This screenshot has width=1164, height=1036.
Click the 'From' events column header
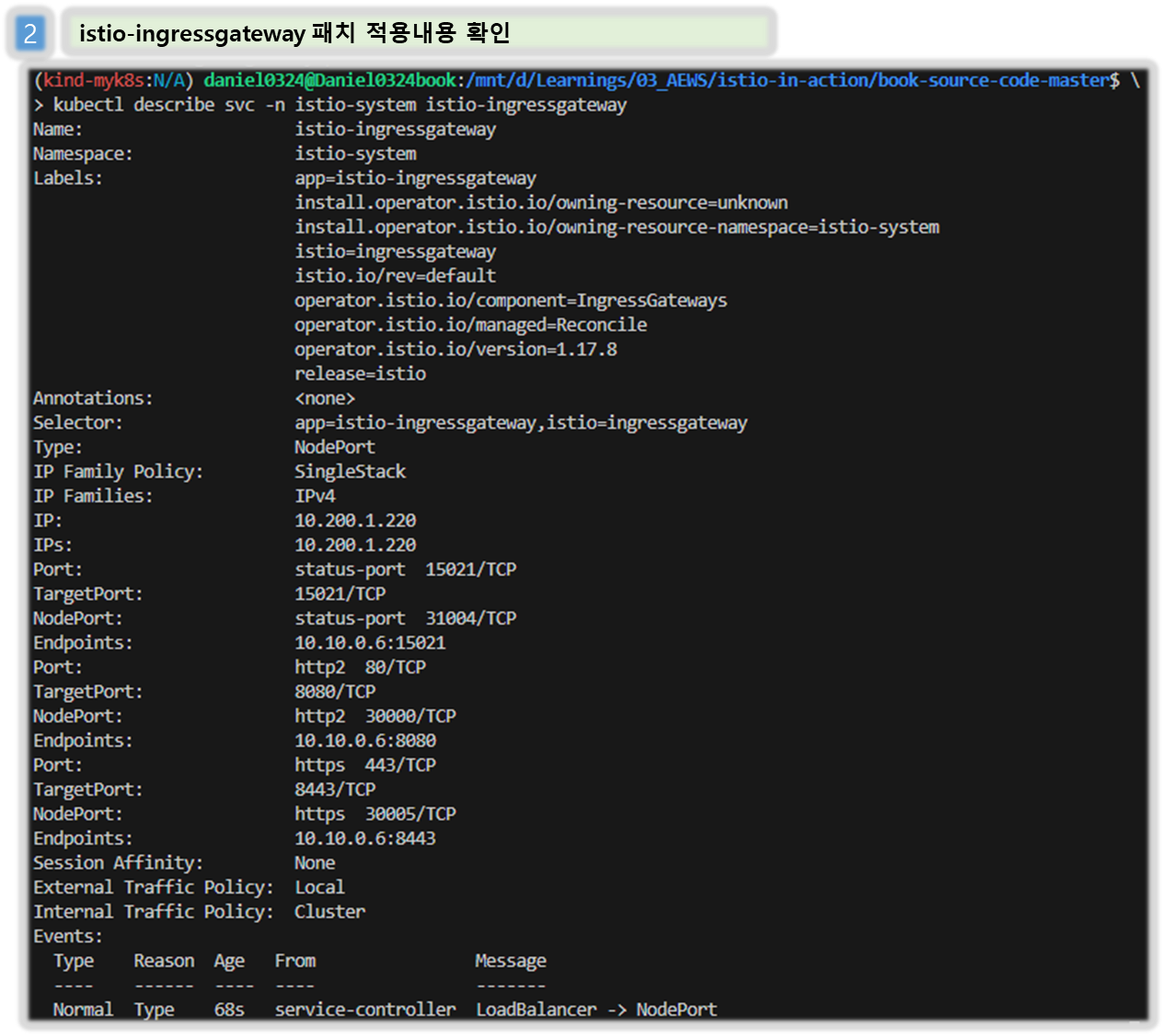(x=294, y=961)
